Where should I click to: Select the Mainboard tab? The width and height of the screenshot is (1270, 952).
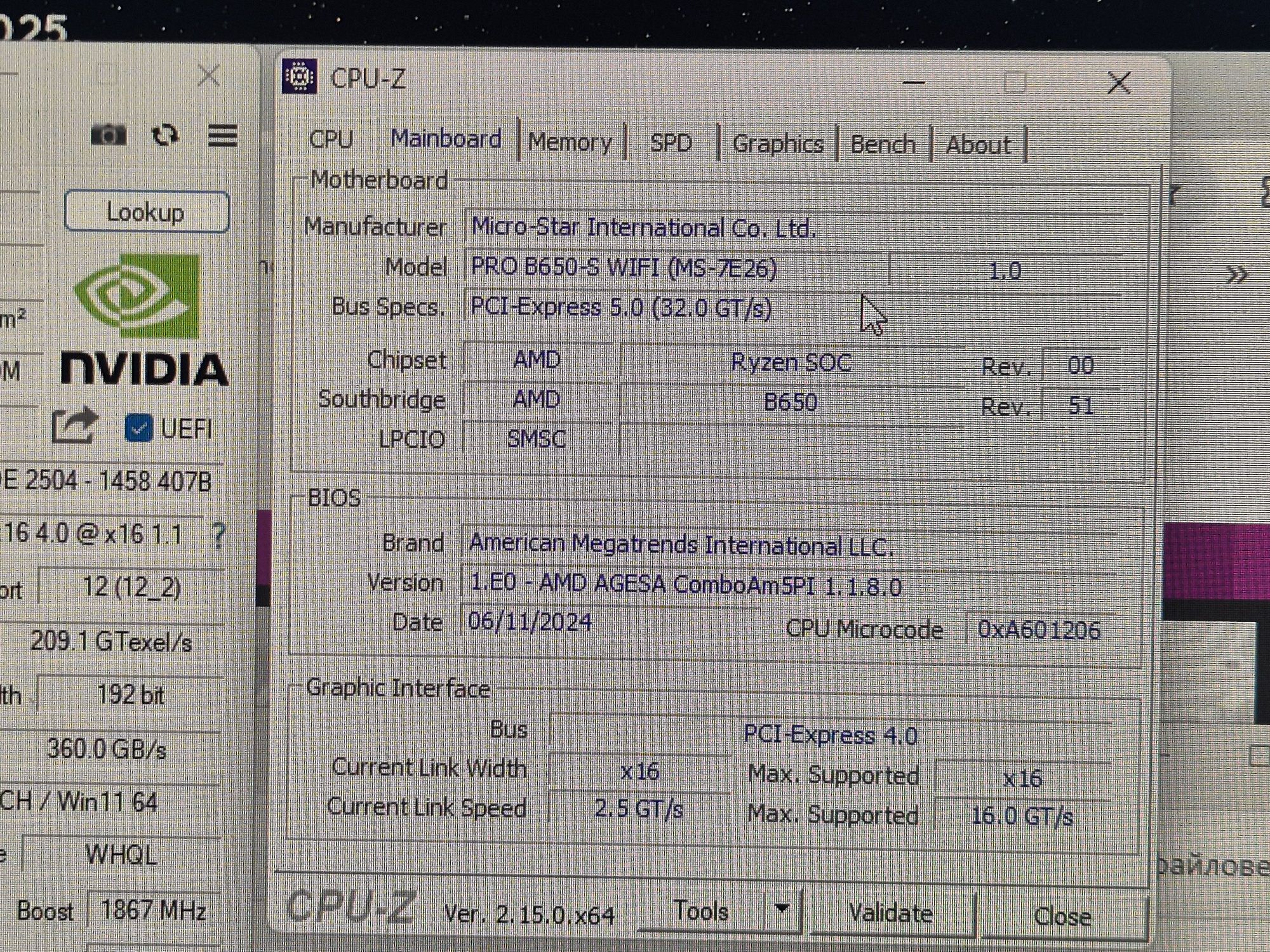click(446, 138)
